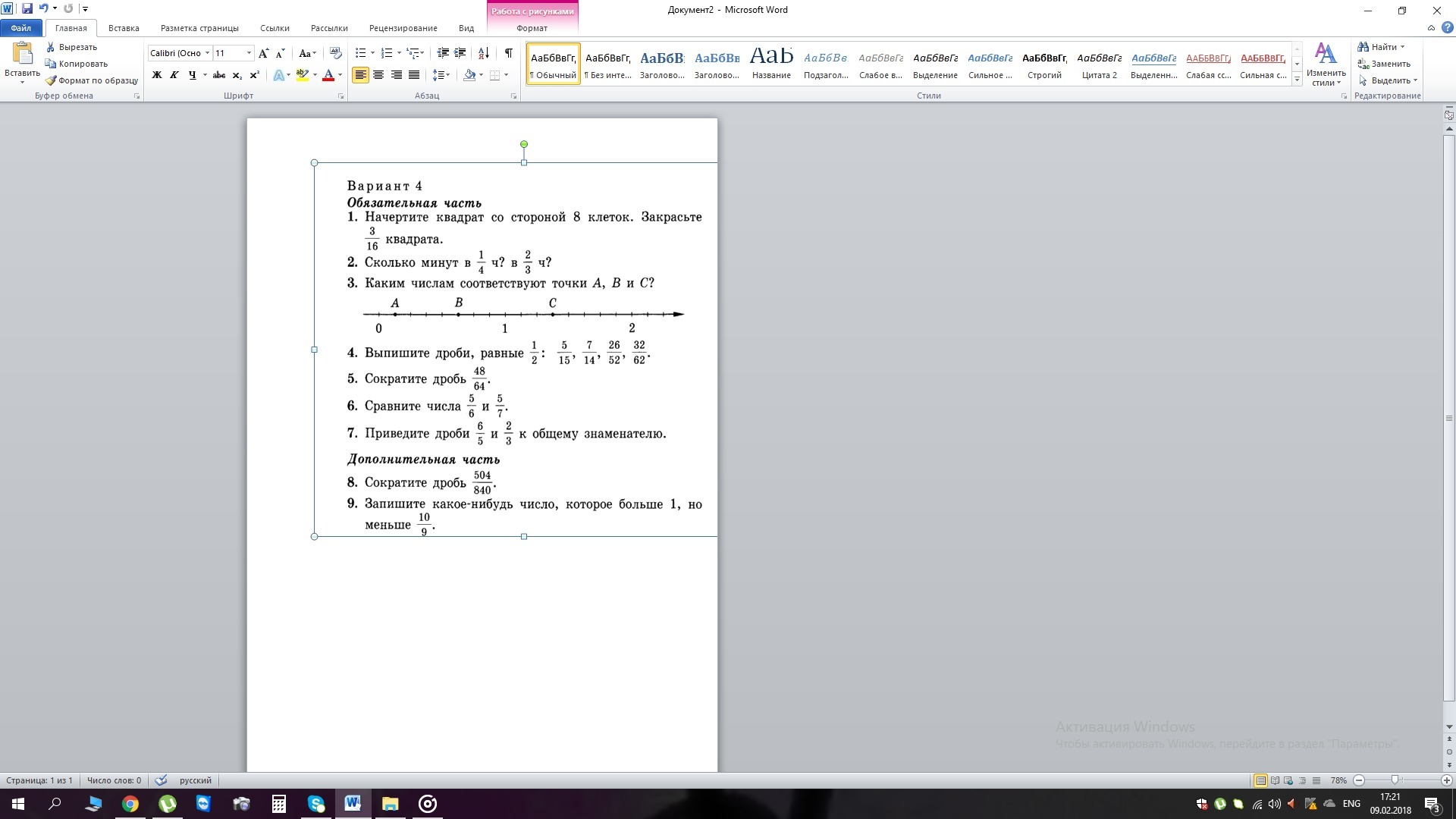Image resolution: width=1456 pixels, height=819 pixels.
Task: Open the font name dropdown
Action: (x=207, y=53)
